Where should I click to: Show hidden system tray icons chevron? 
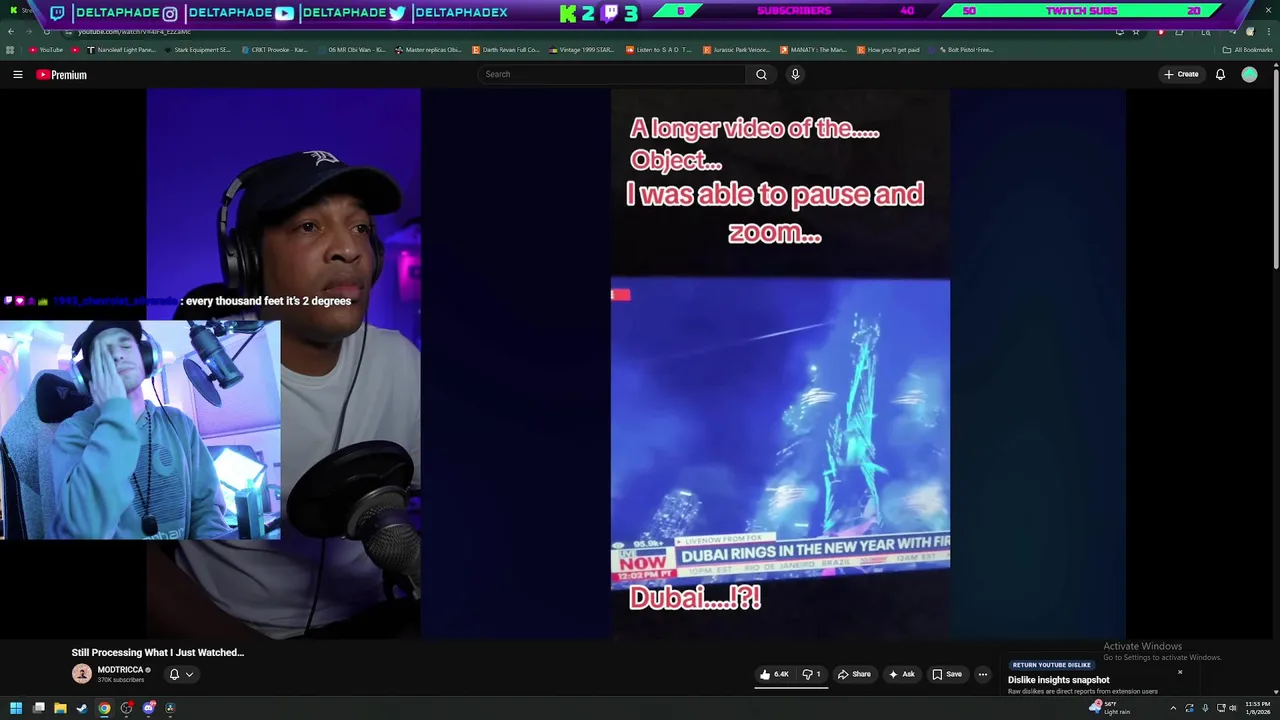tap(1173, 708)
